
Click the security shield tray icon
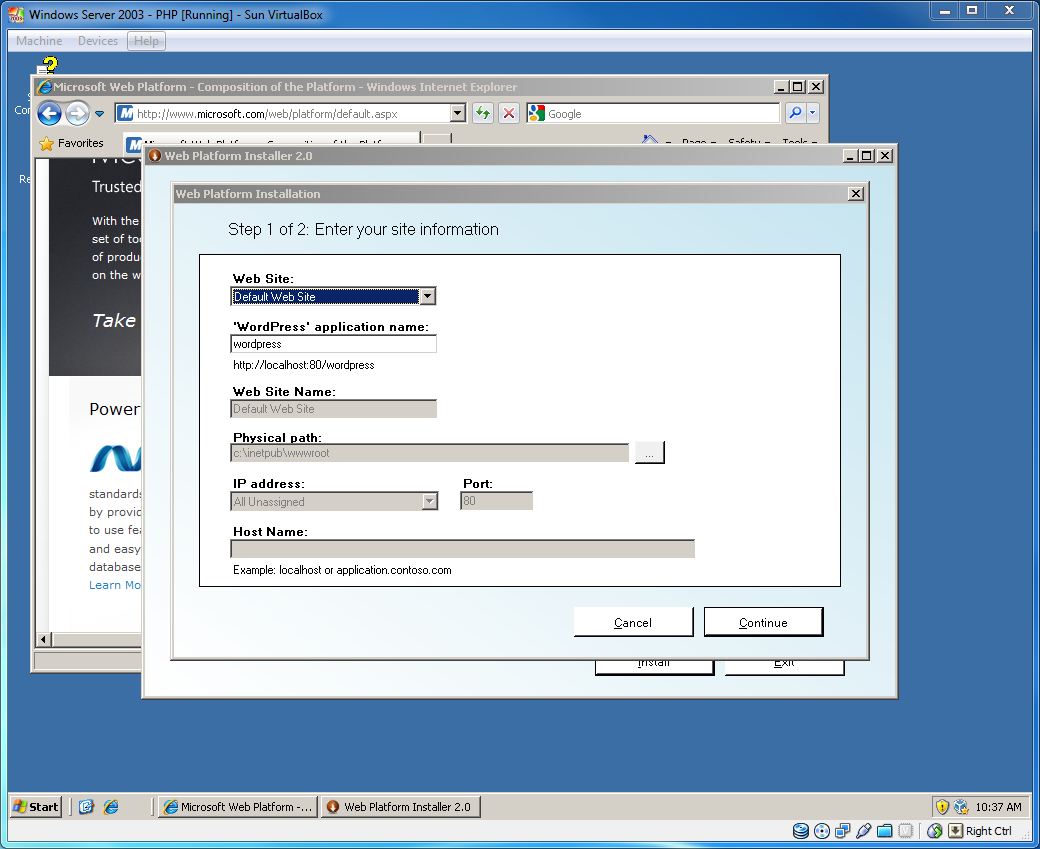pos(942,807)
